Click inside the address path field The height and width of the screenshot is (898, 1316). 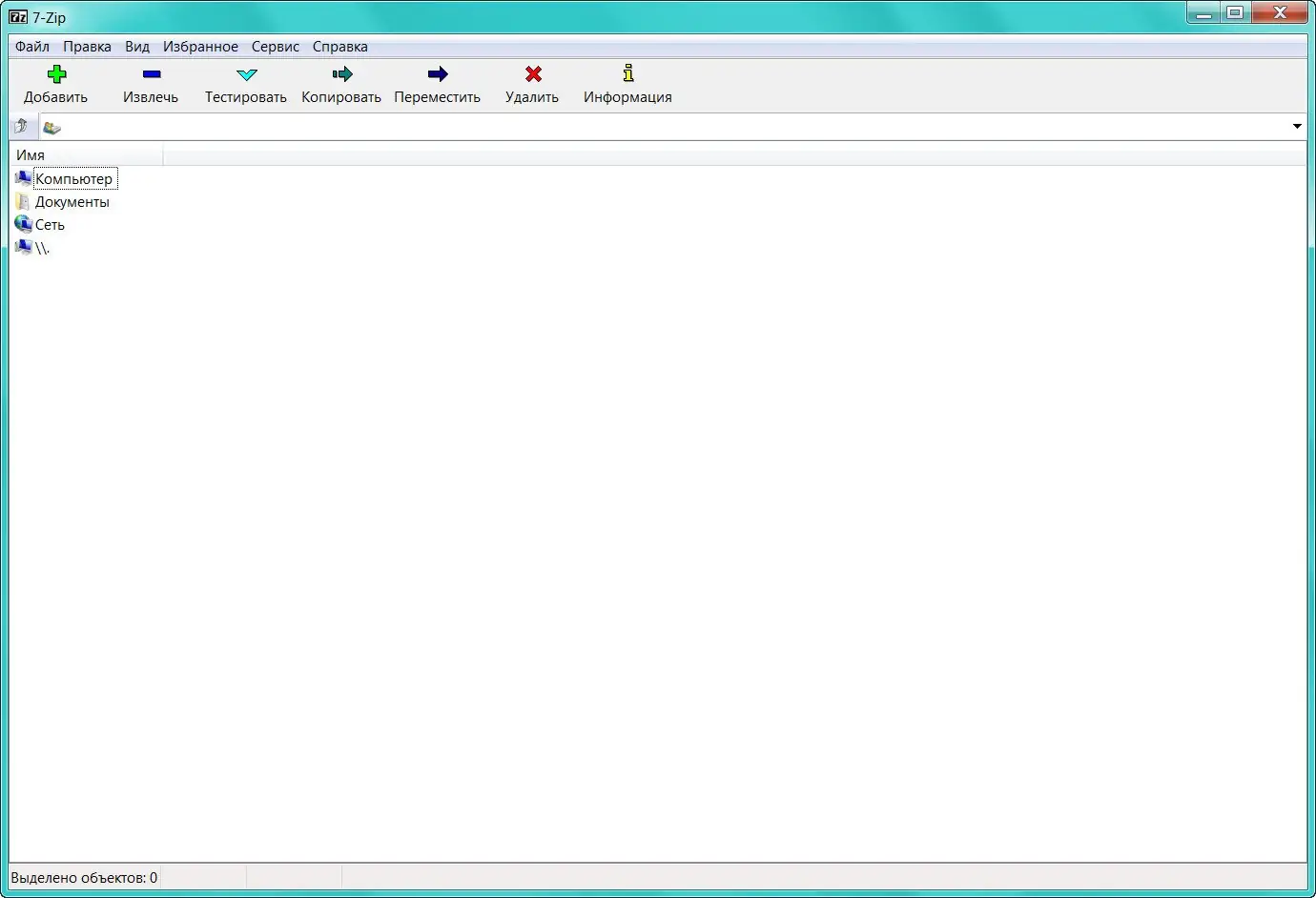[672, 127]
